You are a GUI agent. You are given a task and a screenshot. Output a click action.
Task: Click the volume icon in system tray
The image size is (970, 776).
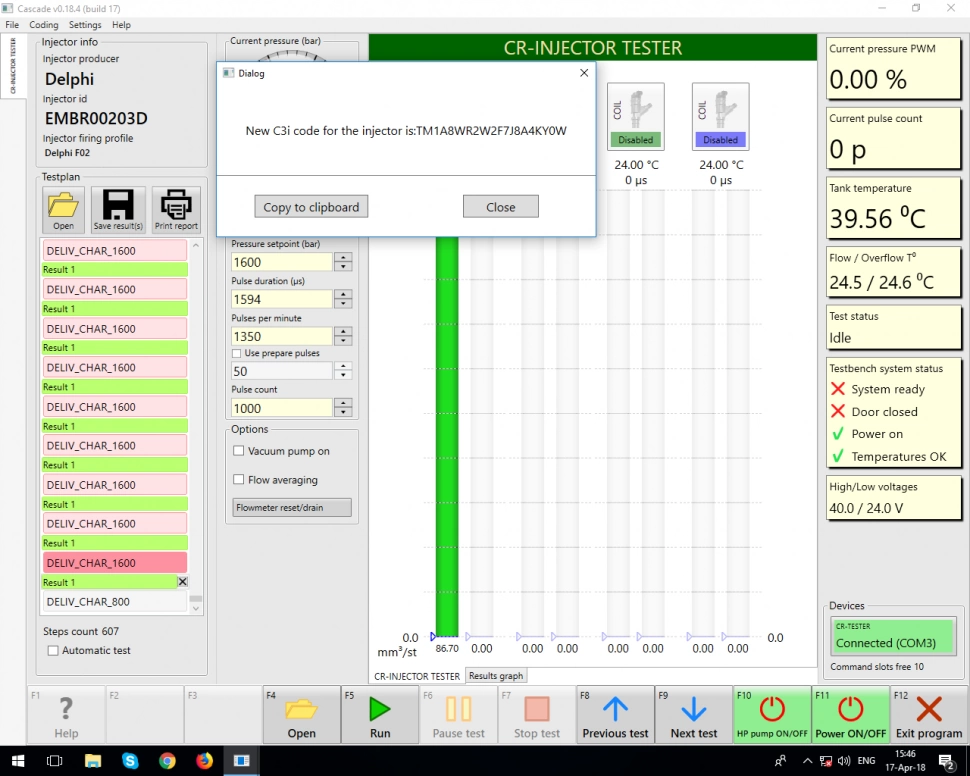coord(844,761)
